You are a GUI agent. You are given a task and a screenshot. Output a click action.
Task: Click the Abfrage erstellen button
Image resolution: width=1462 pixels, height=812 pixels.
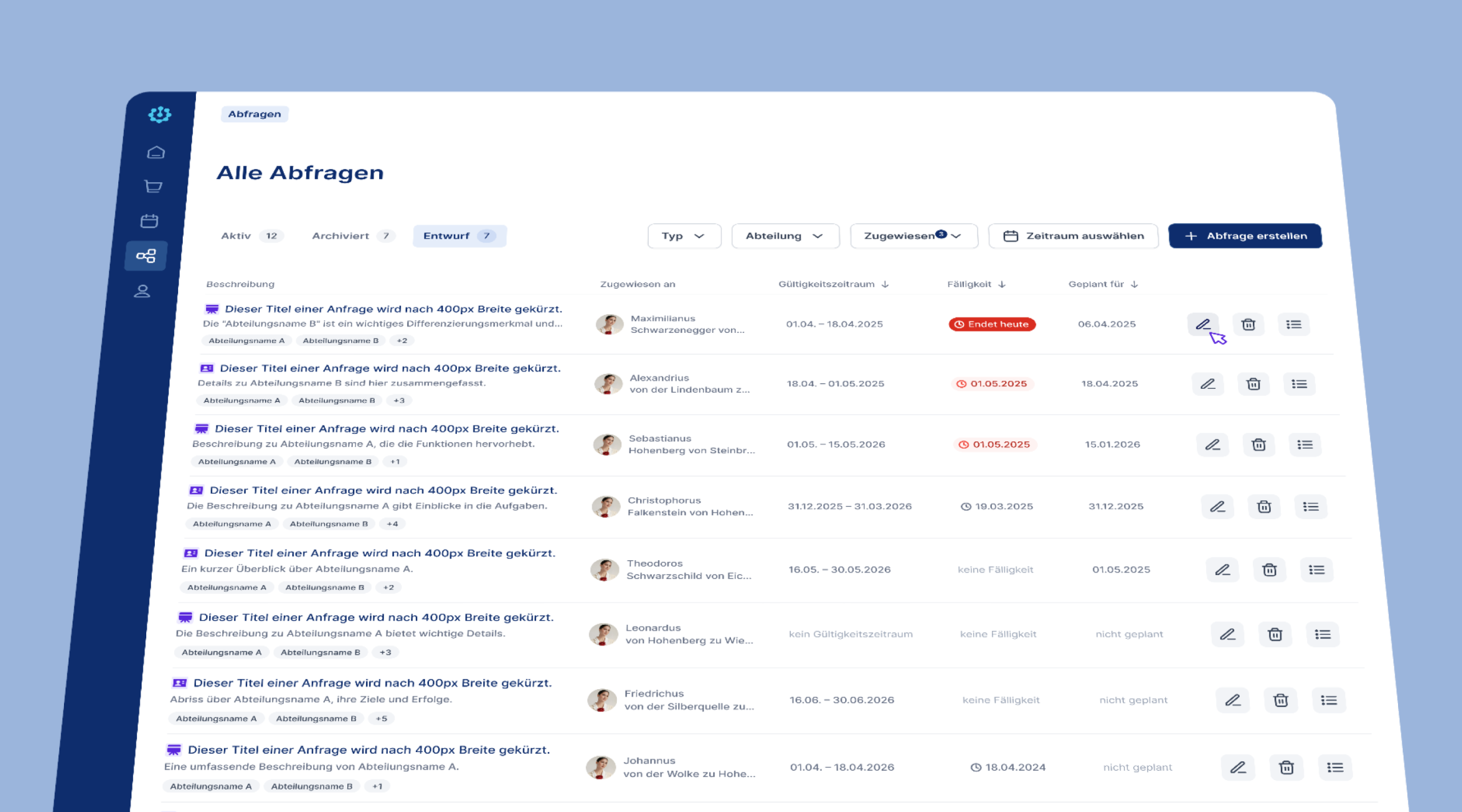[1245, 236]
